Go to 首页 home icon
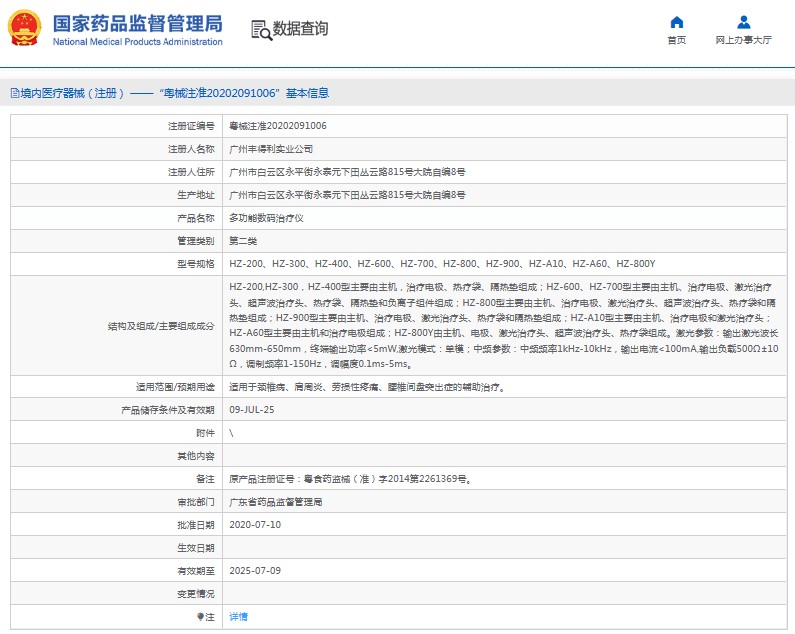 (x=676, y=22)
